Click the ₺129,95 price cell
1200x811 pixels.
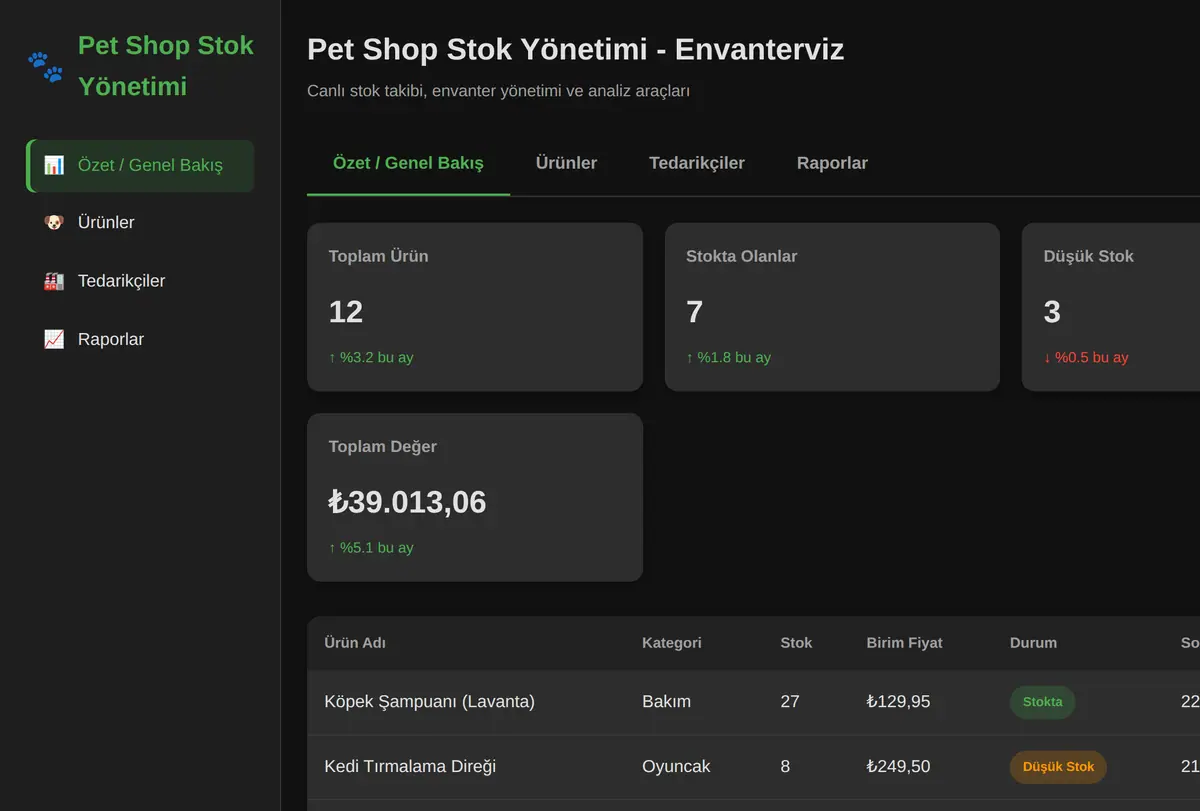(x=898, y=702)
